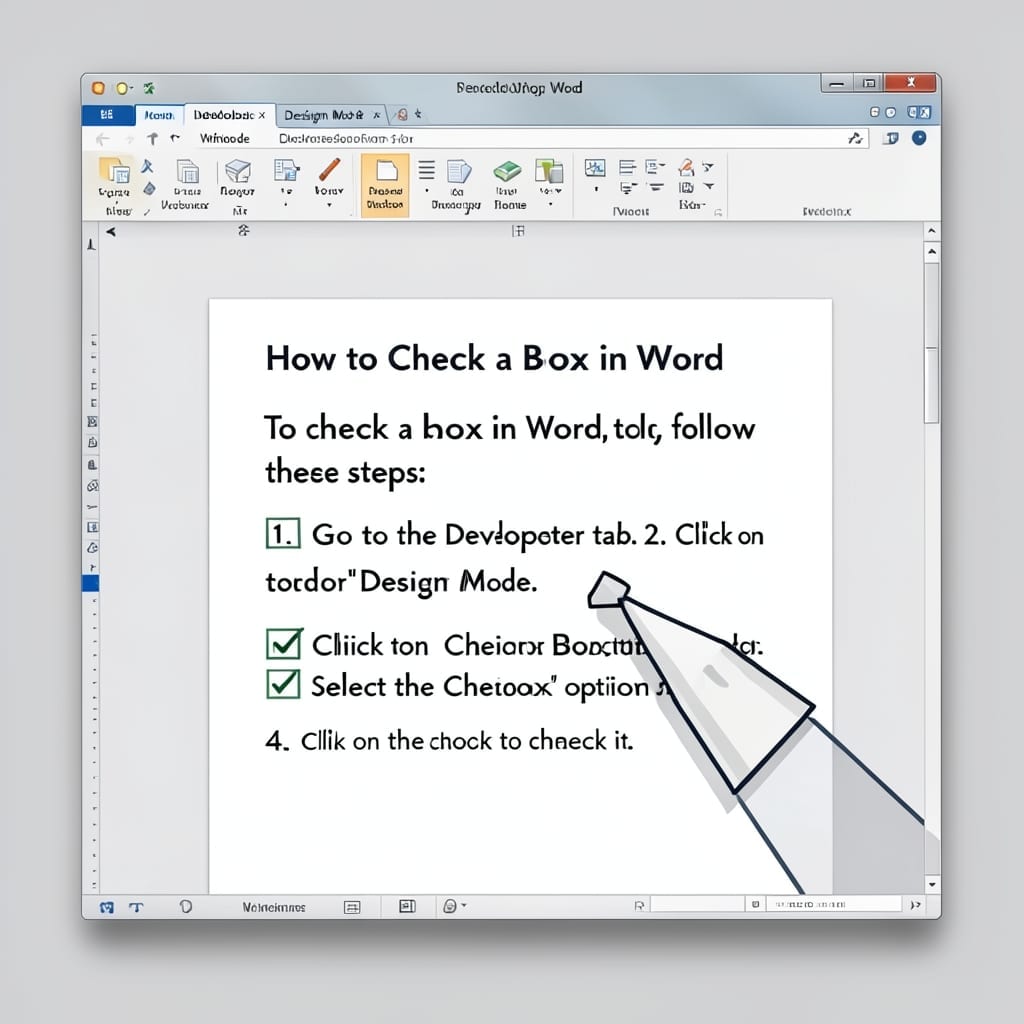Click the empty input field in status bar
1024x1024 pixels.
(697, 904)
